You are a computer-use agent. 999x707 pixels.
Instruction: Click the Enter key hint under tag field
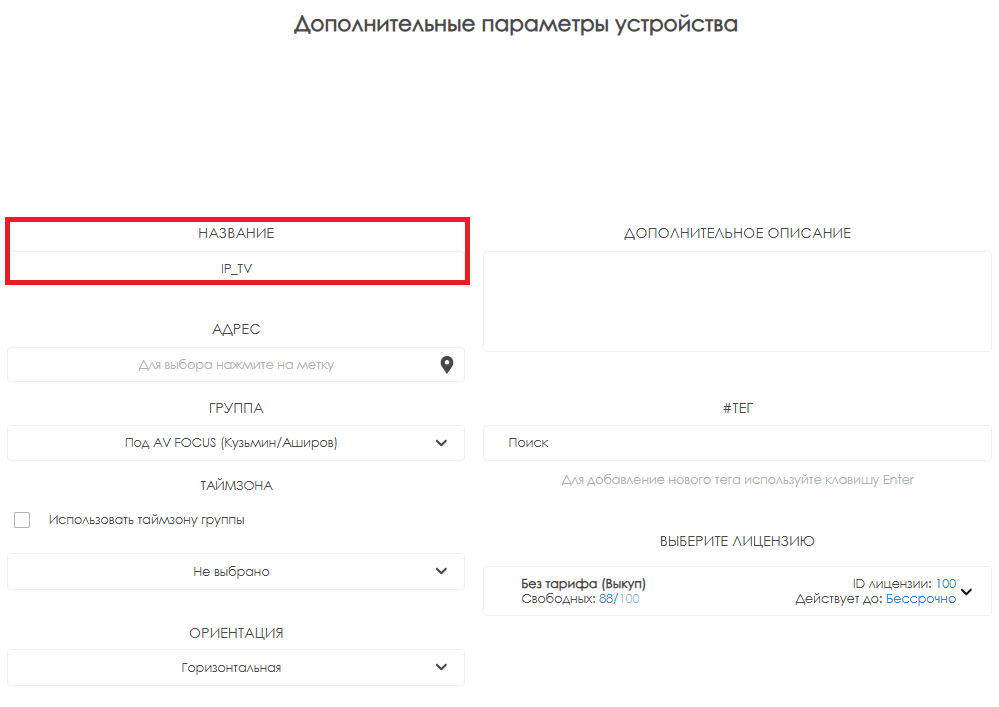pos(737,480)
